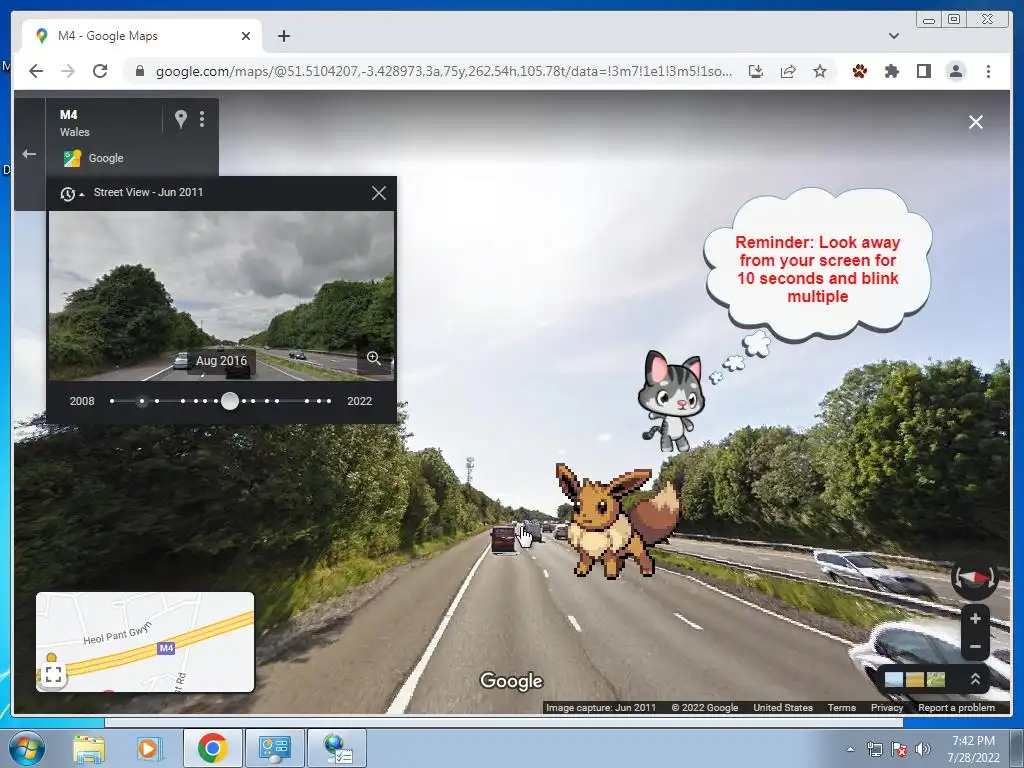Click the magnifier icon on preview image

(374, 358)
